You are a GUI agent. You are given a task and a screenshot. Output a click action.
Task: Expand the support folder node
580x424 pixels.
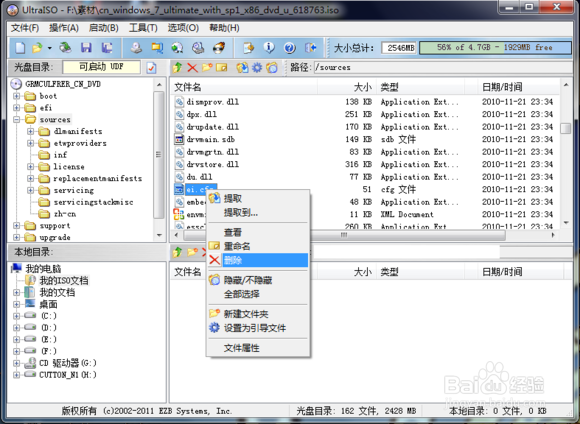[x=16, y=226]
